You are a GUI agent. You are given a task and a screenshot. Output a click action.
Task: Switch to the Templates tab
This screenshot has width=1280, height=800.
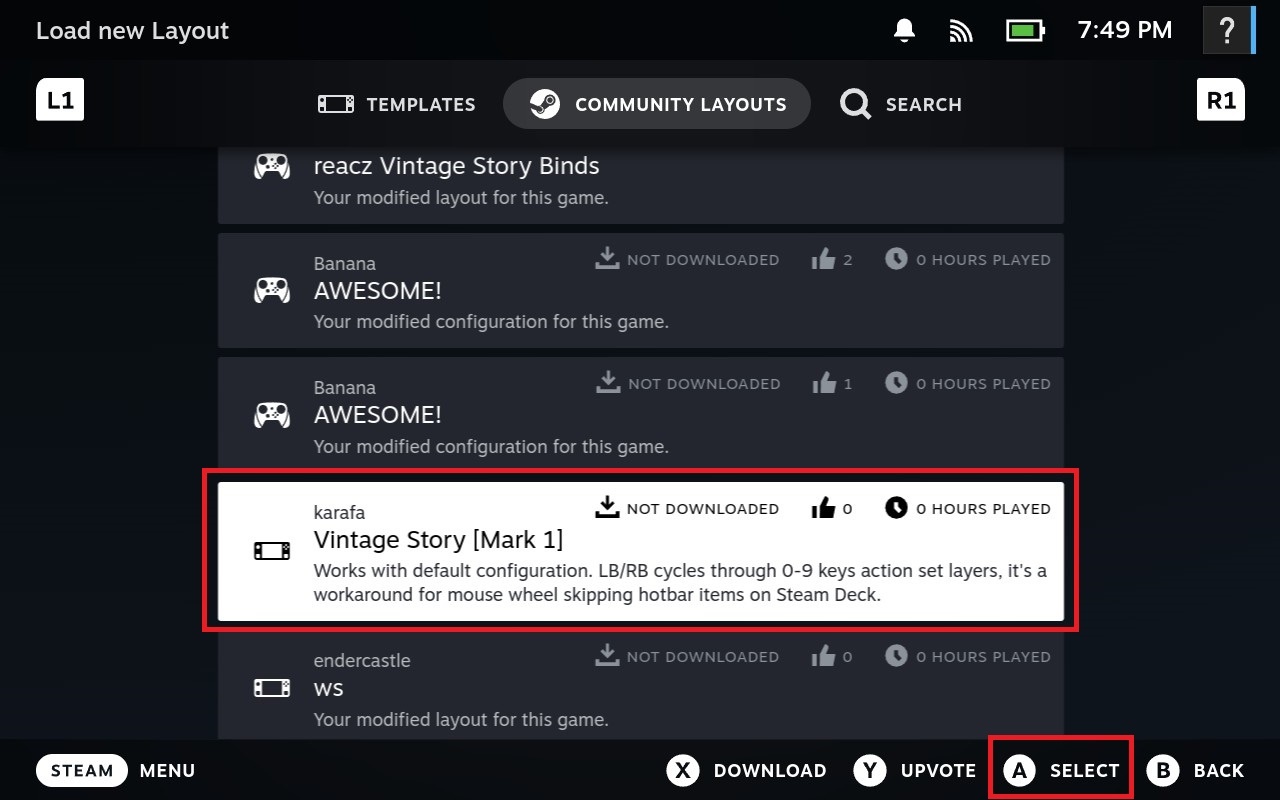397,104
